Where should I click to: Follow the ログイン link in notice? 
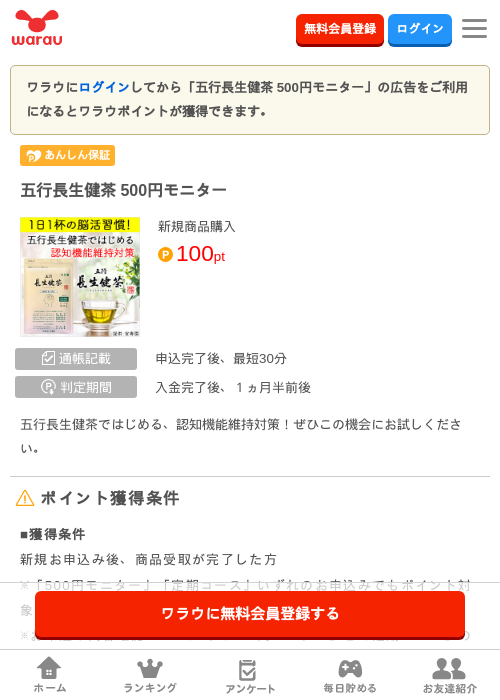click(104, 87)
